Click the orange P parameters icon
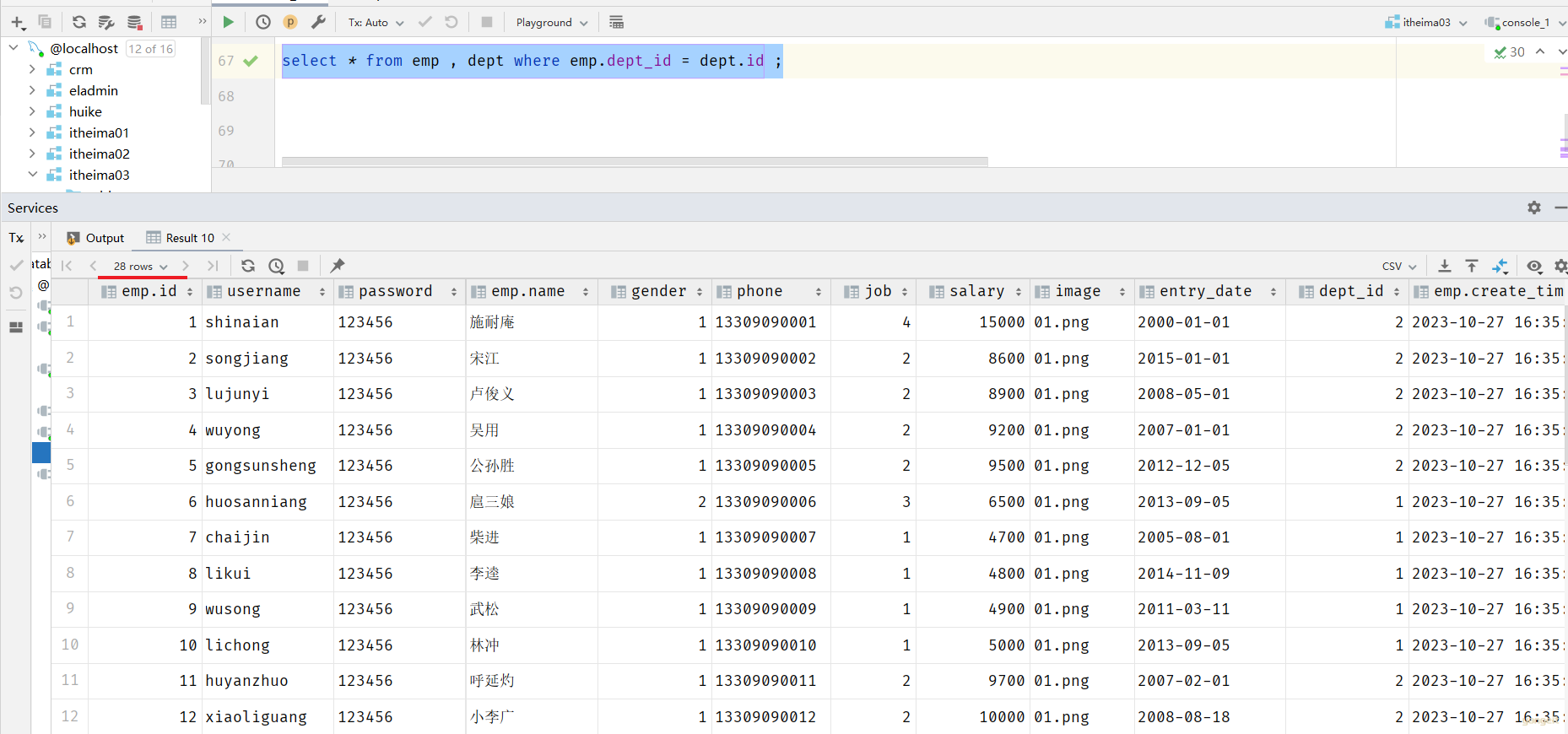 290,22
